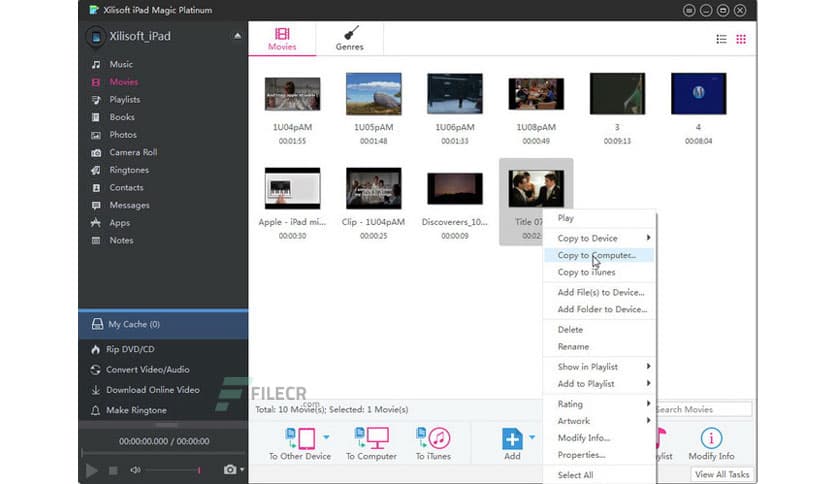The width and height of the screenshot is (836, 484).
Task: Choose Copy to Computer... menu item
Action: coord(599,255)
